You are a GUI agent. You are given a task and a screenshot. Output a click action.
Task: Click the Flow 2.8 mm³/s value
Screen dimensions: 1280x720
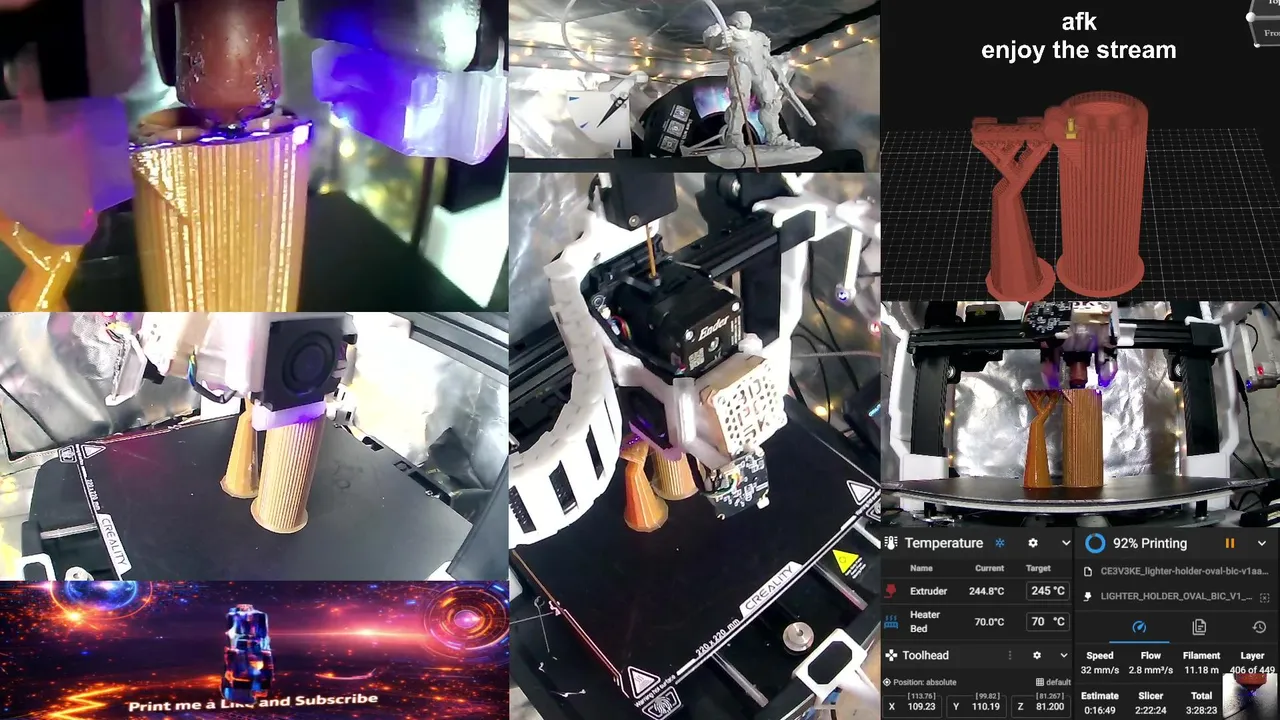point(1150,670)
